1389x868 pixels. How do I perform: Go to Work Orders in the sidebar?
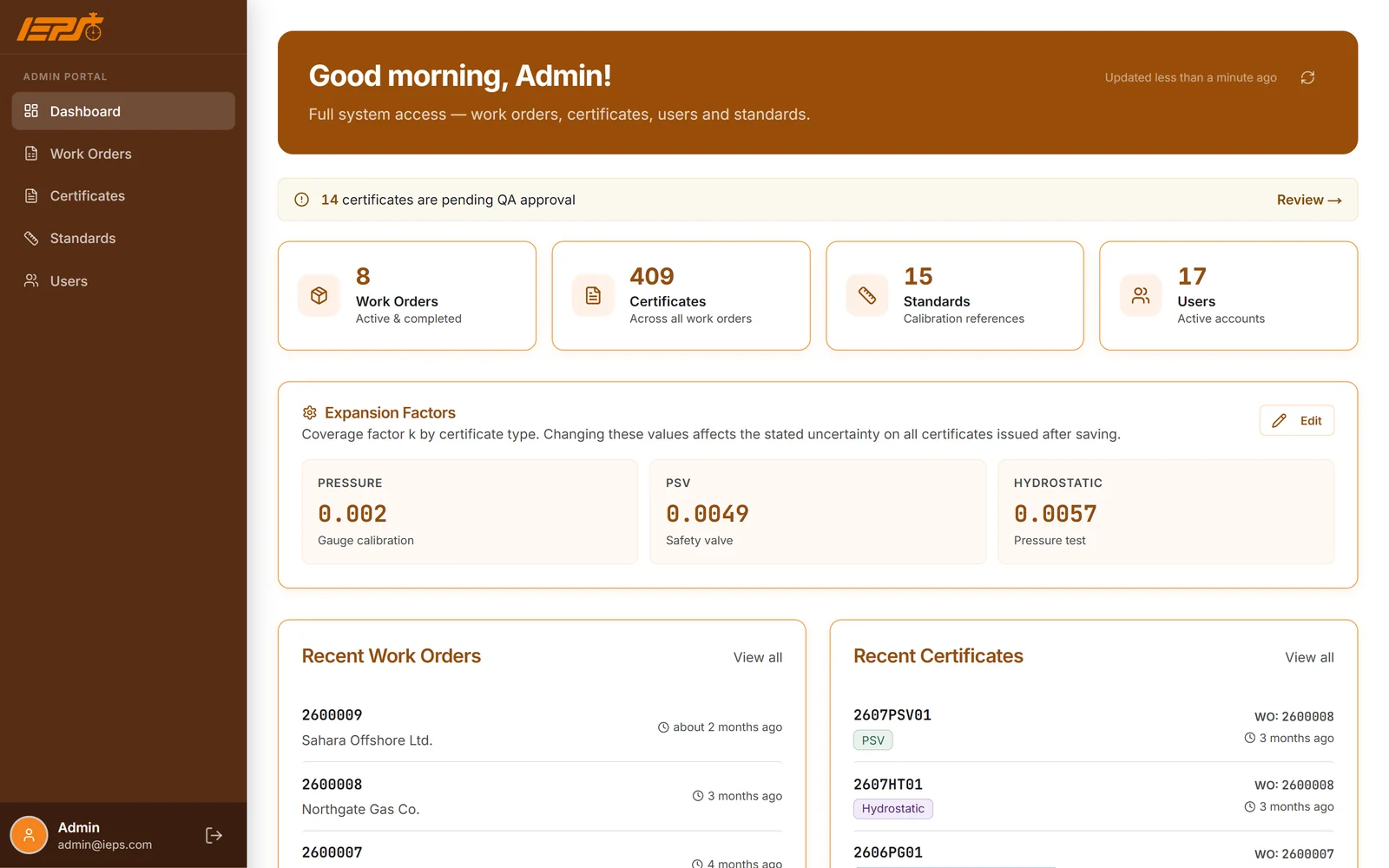123,154
